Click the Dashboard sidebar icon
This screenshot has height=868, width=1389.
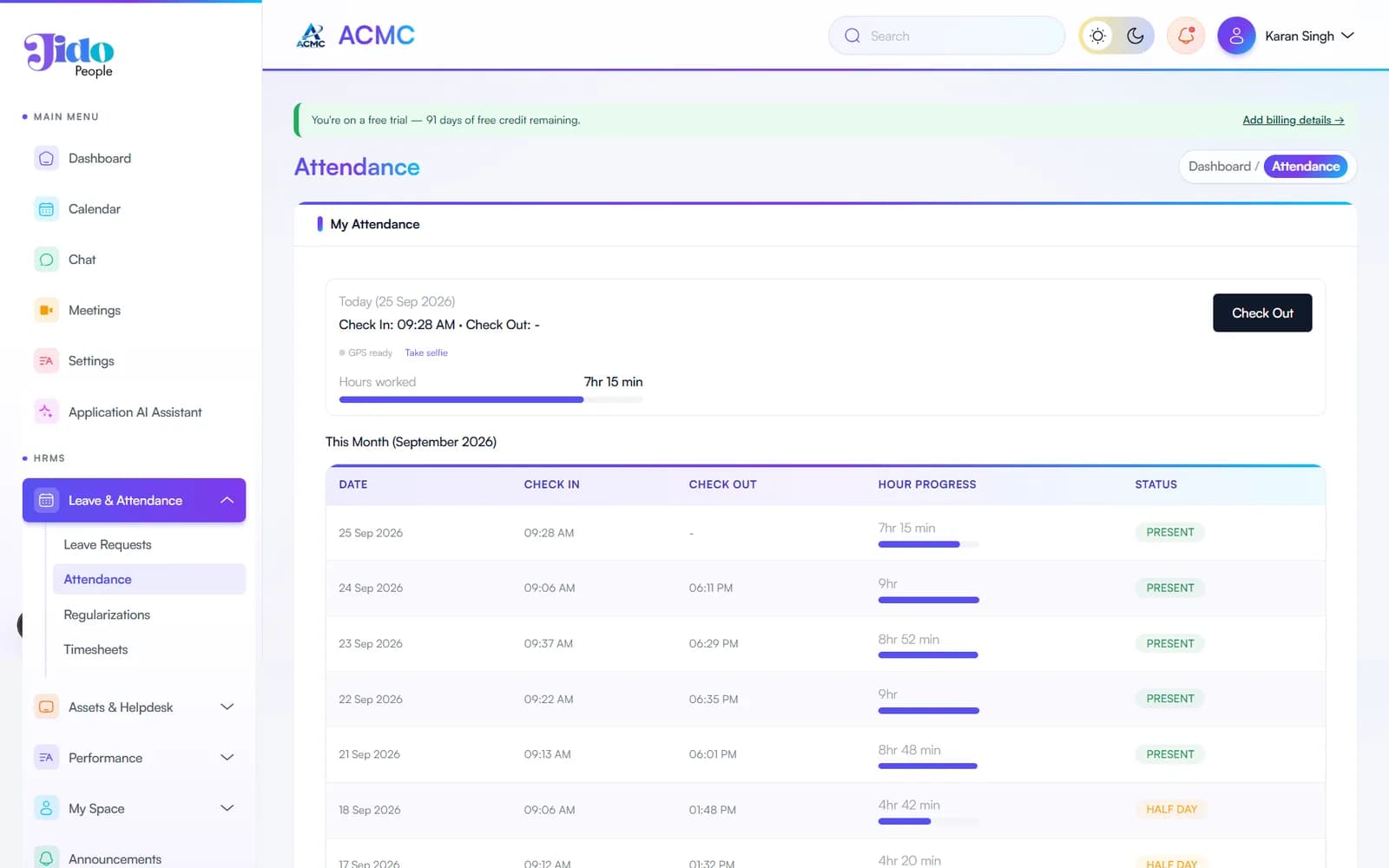pos(46,158)
